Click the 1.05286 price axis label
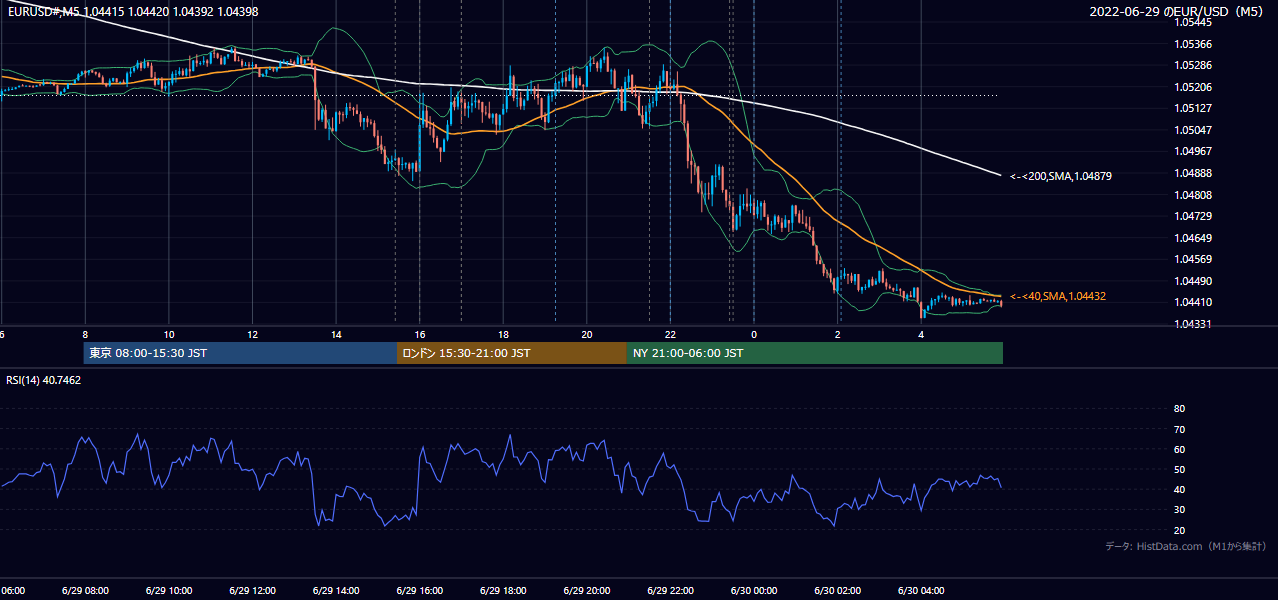Image resolution: width=1278 pixels, height=600 pixels. tap(1192, 65)
